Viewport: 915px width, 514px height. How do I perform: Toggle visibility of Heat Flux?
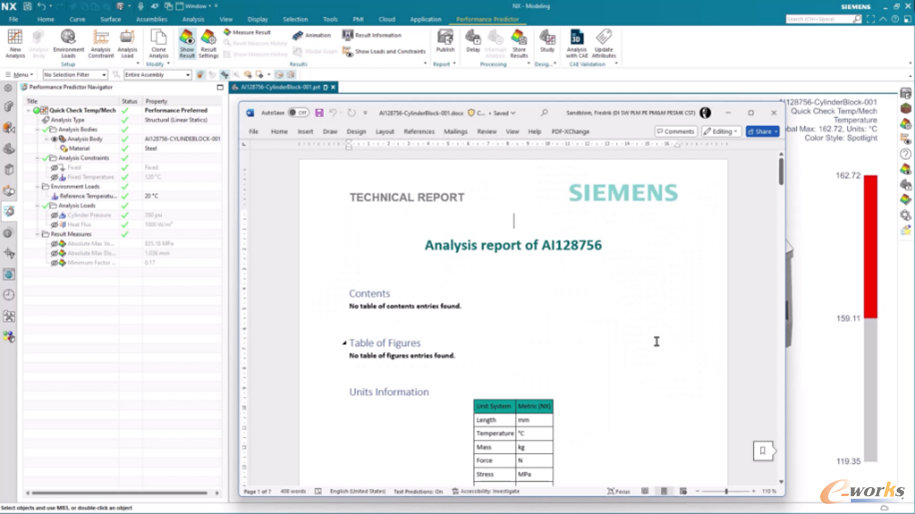tap(54, 225)
